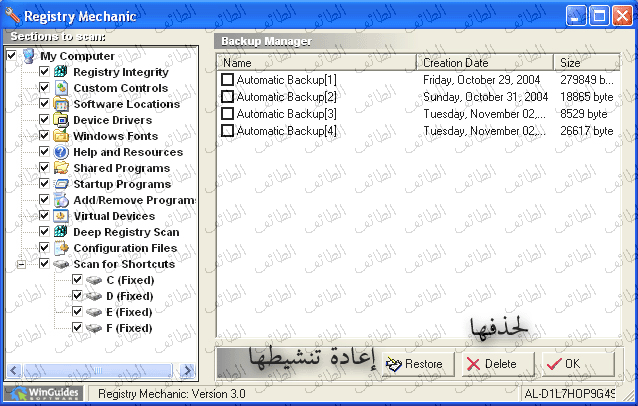
Task: Click the Shared Programs folder icon
Action: coord(61,168)
